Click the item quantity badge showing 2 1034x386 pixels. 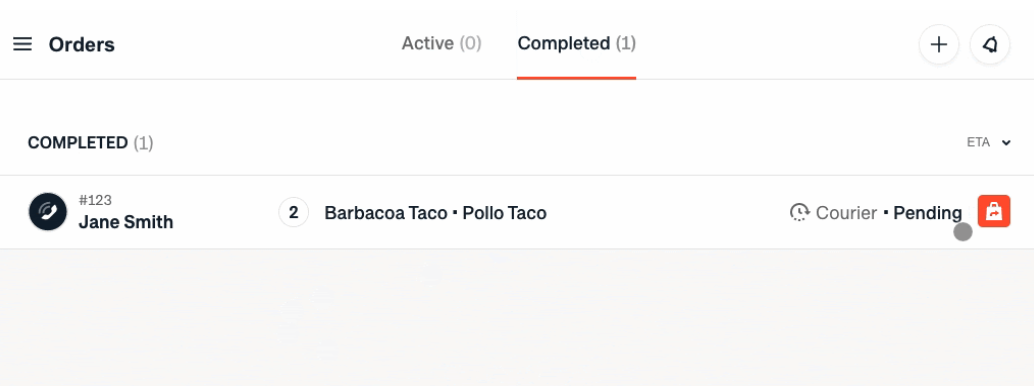[293, 212]
